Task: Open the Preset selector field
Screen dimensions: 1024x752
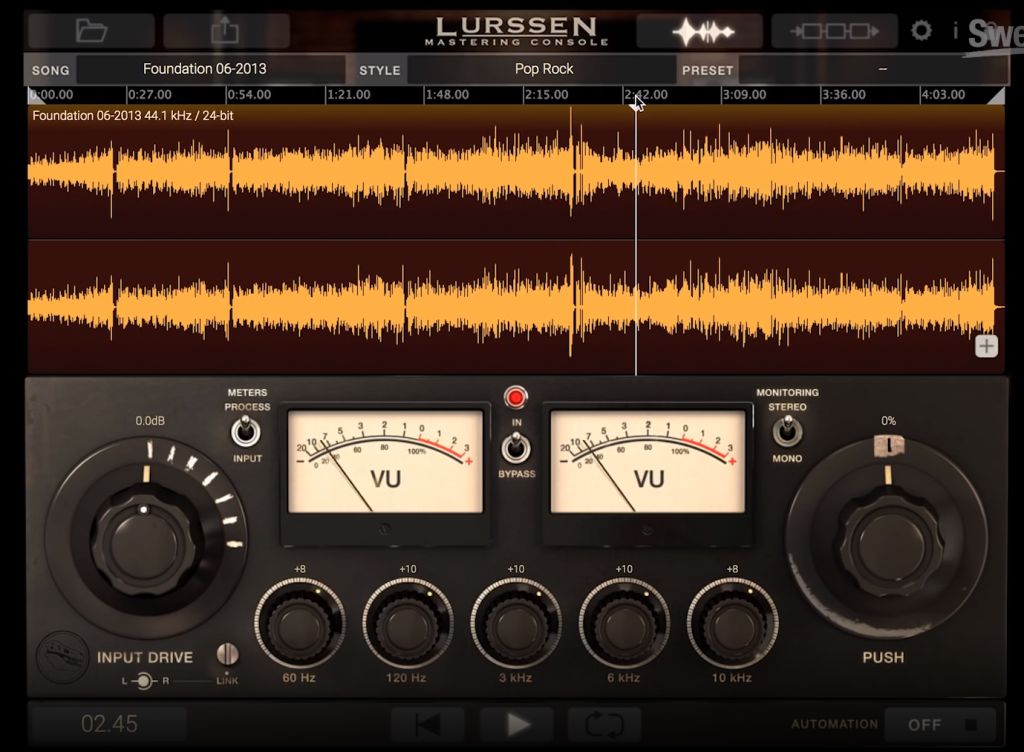Action: coord(872,69)
